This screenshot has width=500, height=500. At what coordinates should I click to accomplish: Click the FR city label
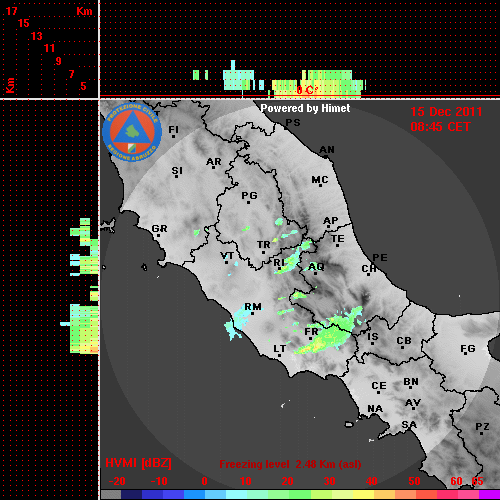pyautogui.click(x=311, y=332)
